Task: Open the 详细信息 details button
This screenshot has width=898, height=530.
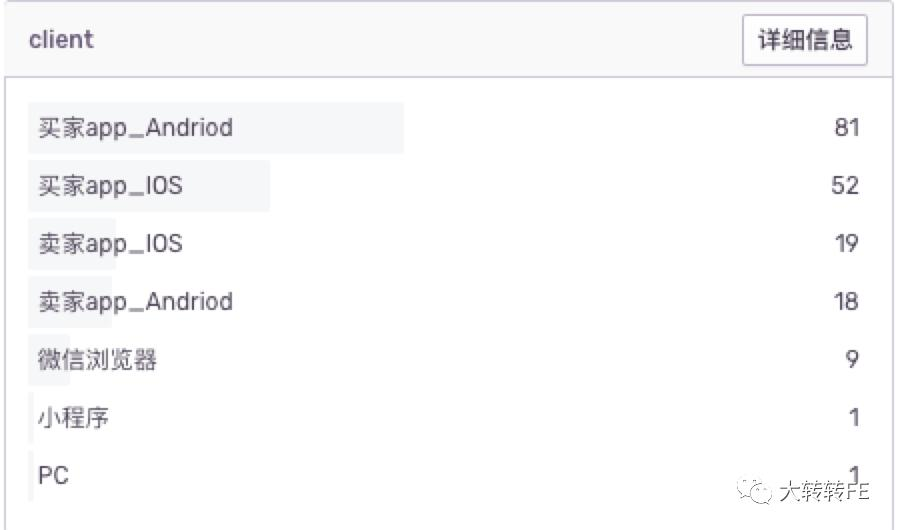Action: coord(804,40)
